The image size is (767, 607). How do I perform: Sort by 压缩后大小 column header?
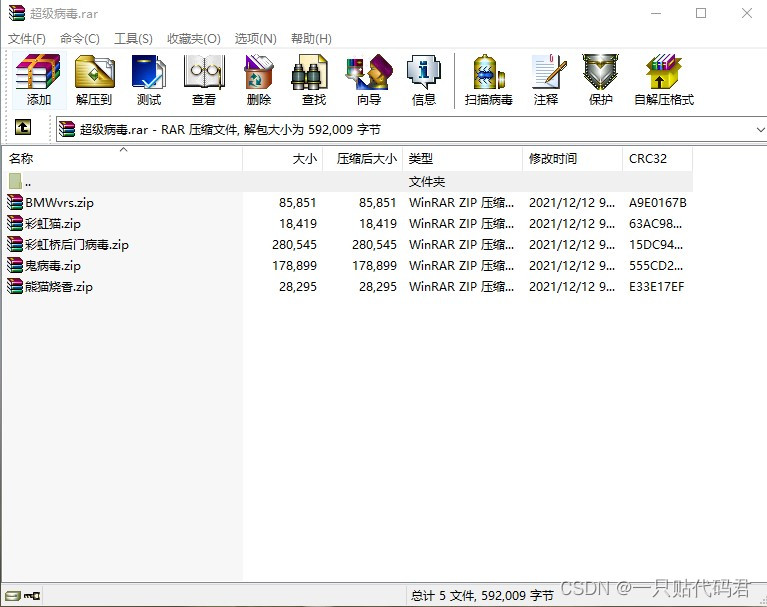click(x=362, y=158)
